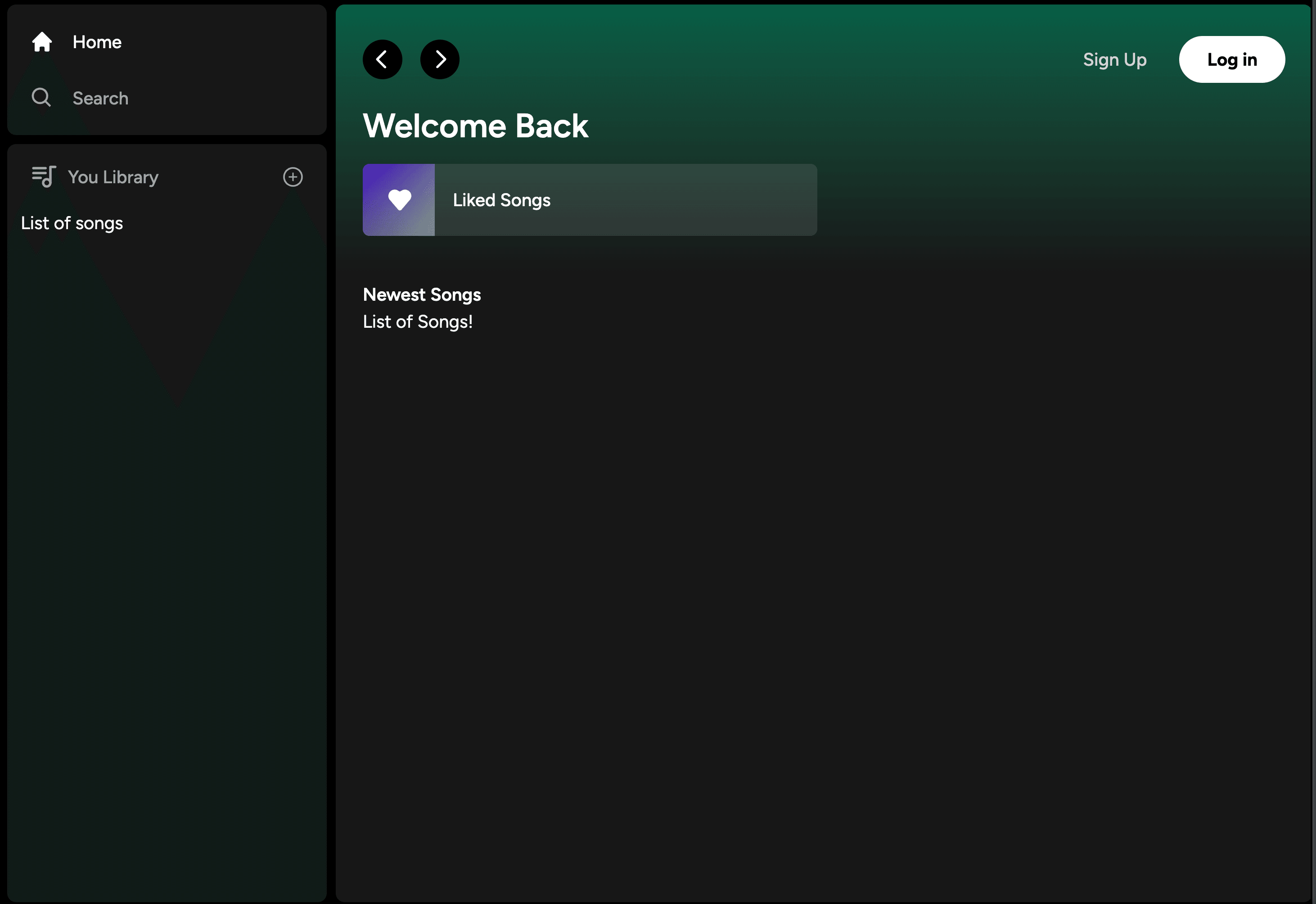Click the Home icon in the sidebar
The width and height of the screenshot is (1316, 904).
pos(42,42)
